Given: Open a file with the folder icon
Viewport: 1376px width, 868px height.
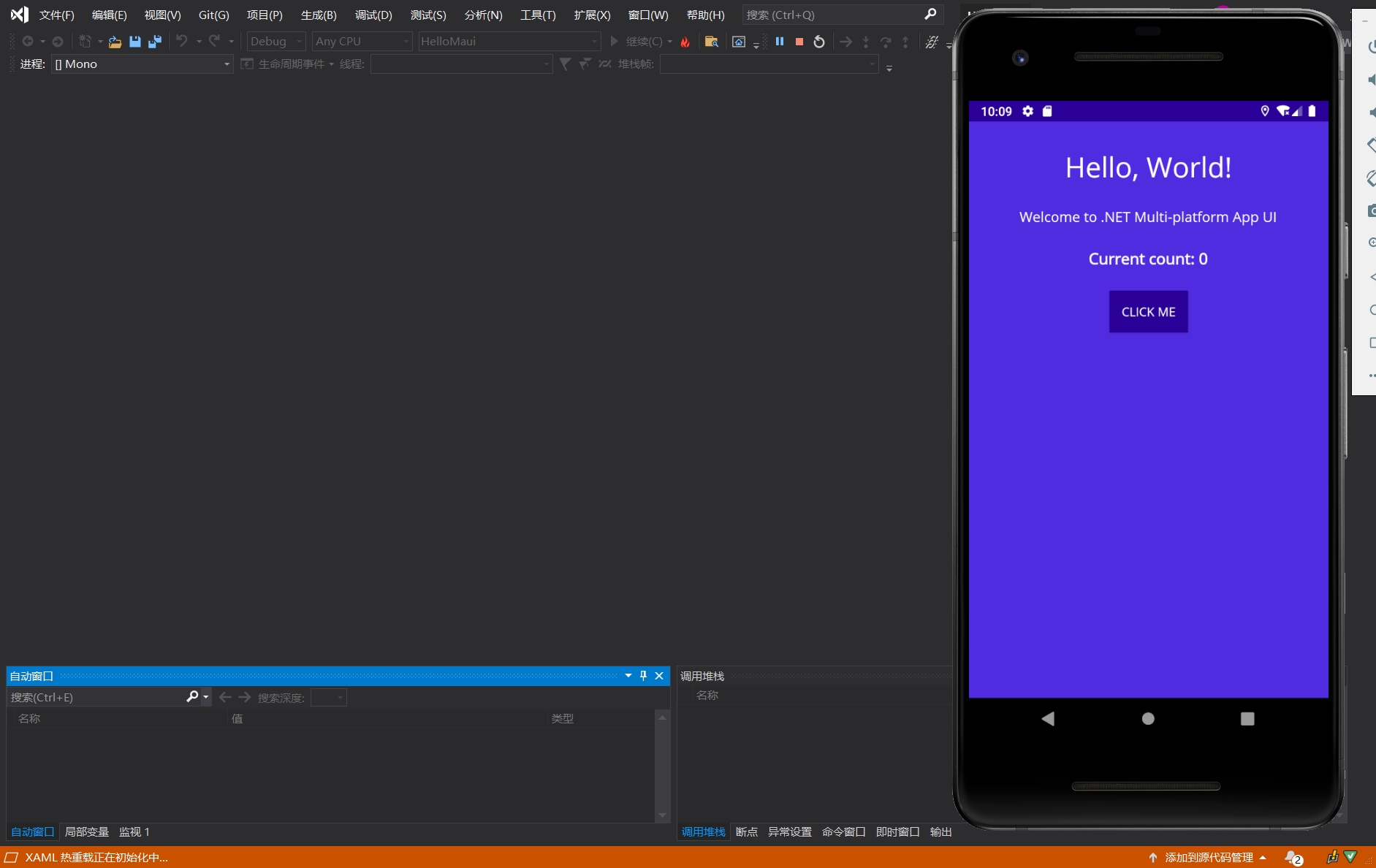Looking at the screenshot, I should coord(115,42).
